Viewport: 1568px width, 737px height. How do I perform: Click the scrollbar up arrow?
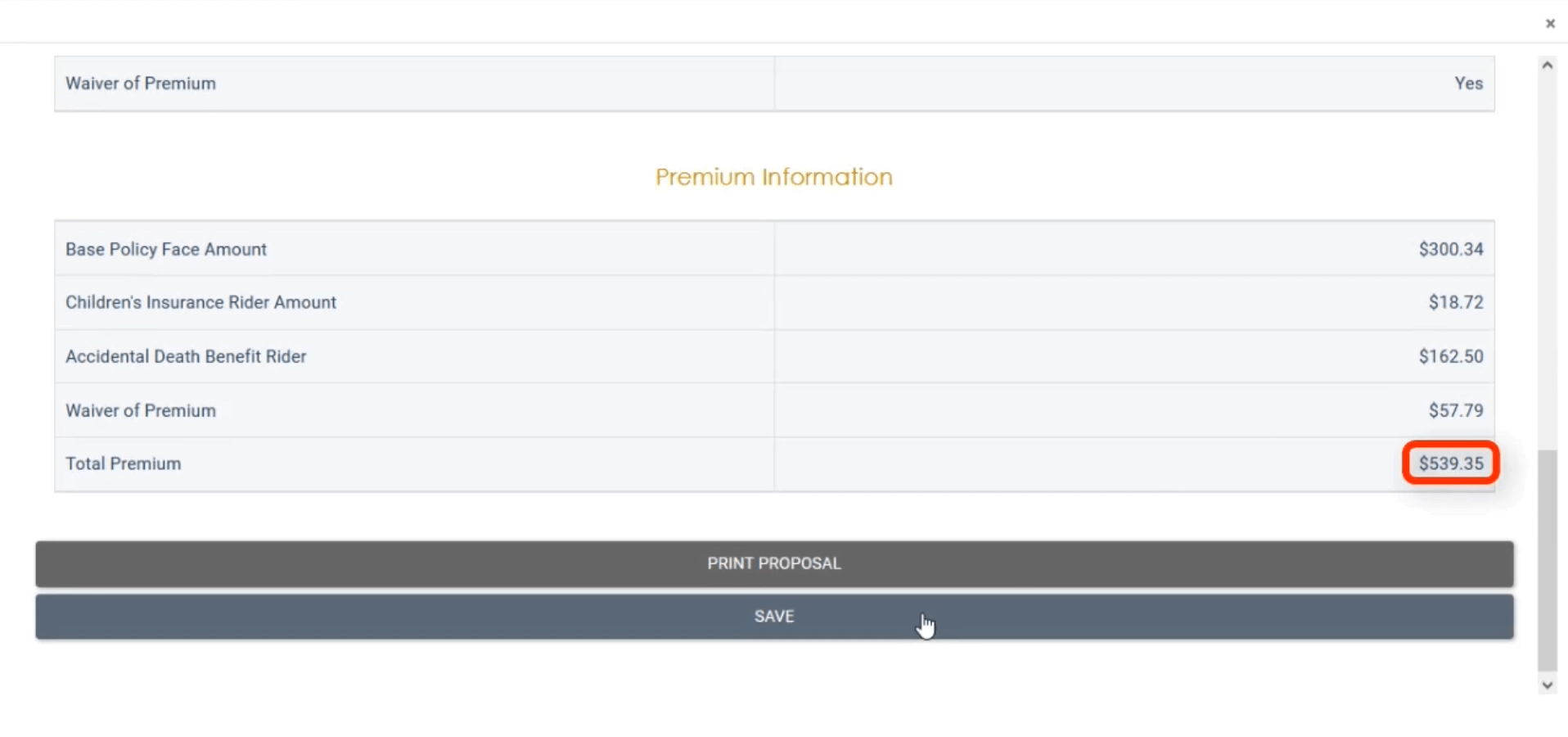coord(1547,66)
